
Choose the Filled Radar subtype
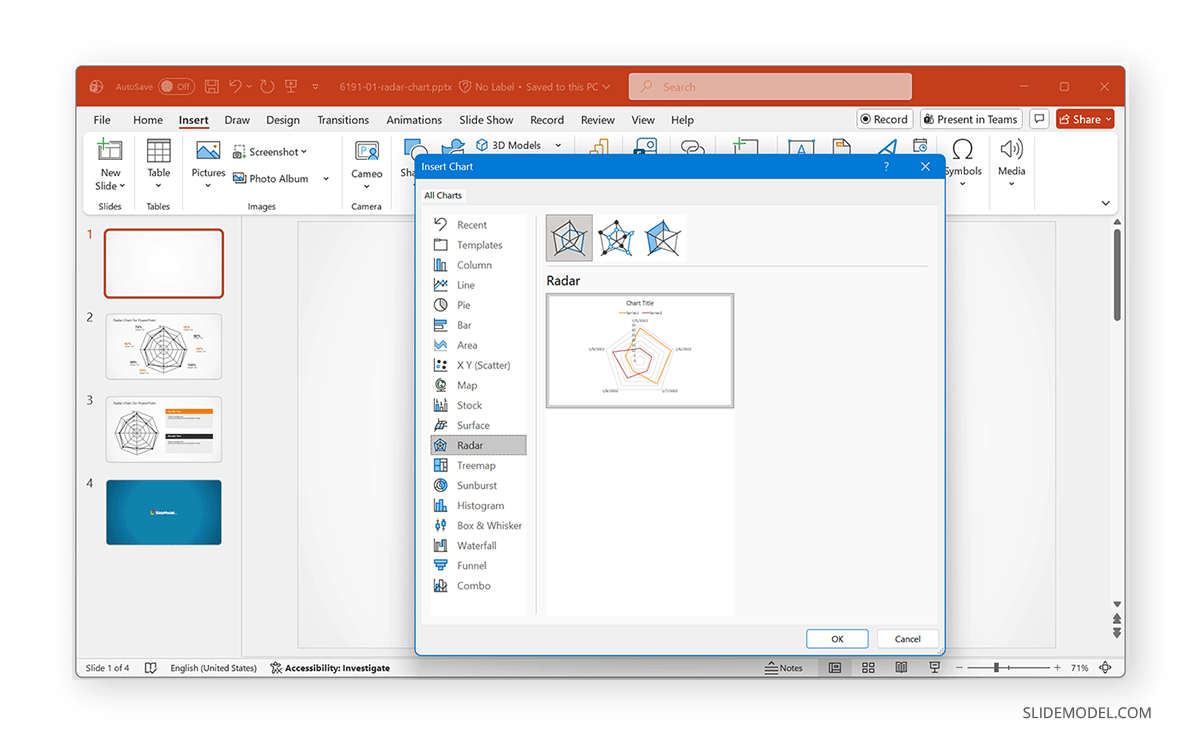(x=663, y=238)
